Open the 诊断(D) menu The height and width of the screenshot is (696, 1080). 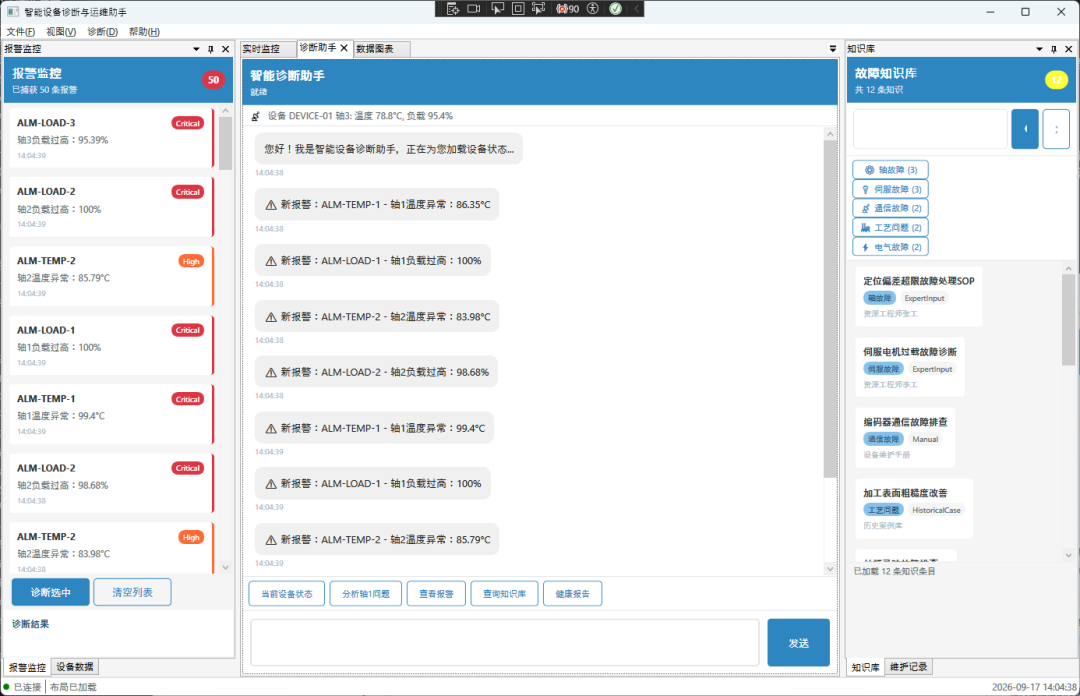103,32
